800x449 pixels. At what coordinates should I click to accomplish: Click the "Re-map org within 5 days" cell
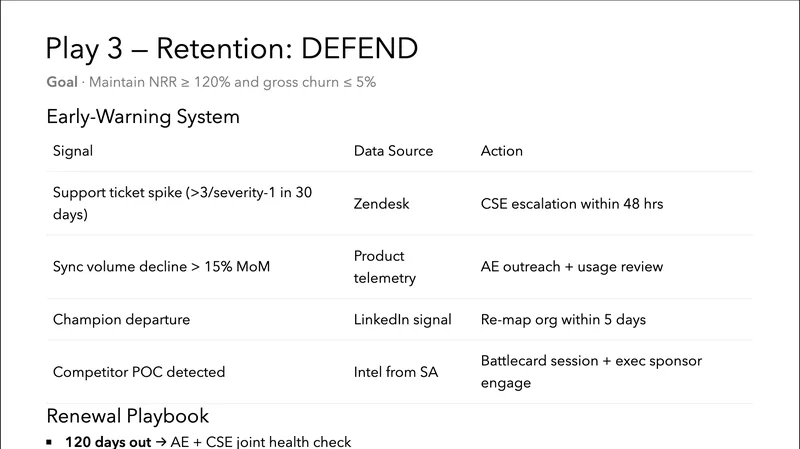point(563,320)
